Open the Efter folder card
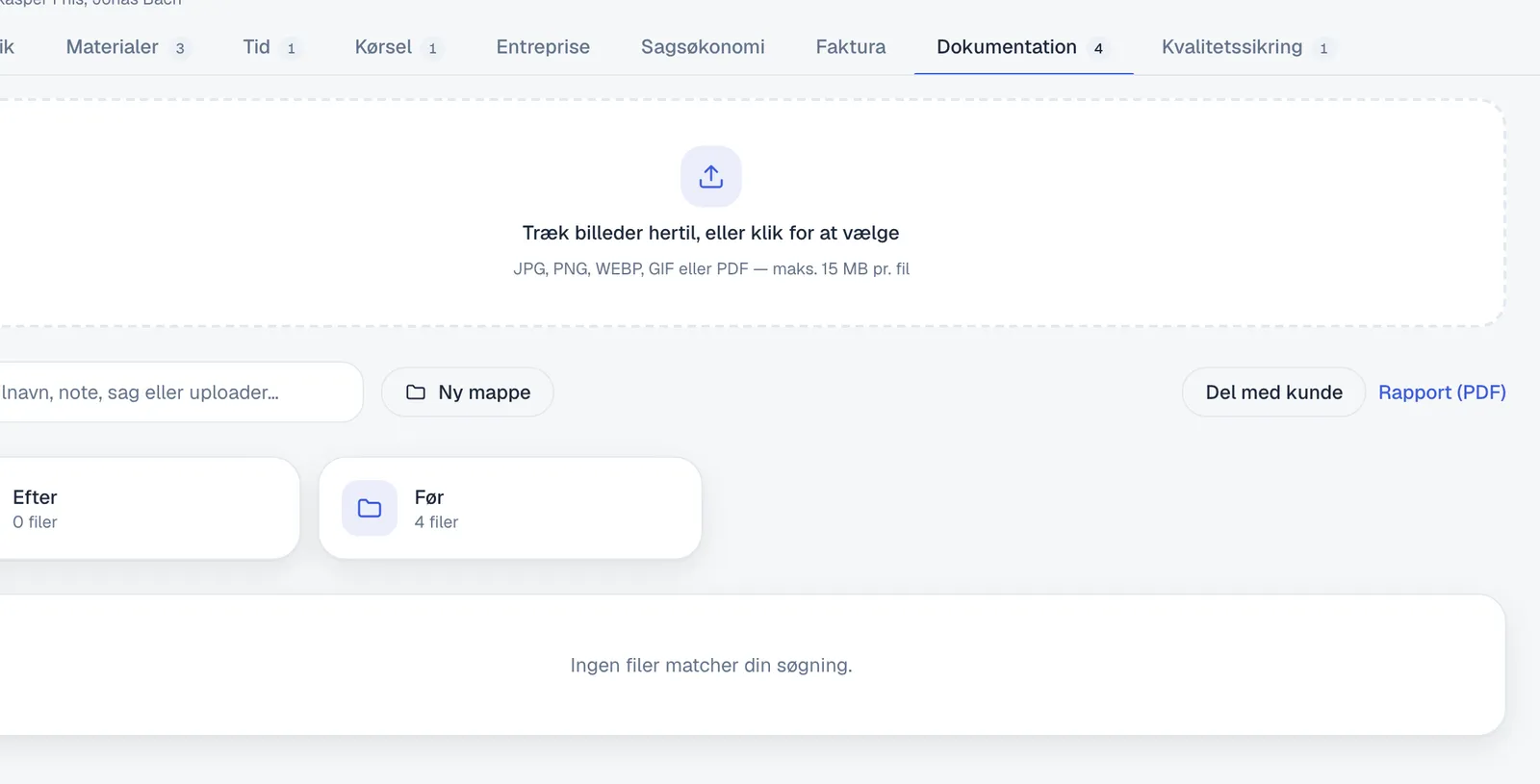Image resolution: width=1540 pixels, height=784 pixels. pos(149,508)
